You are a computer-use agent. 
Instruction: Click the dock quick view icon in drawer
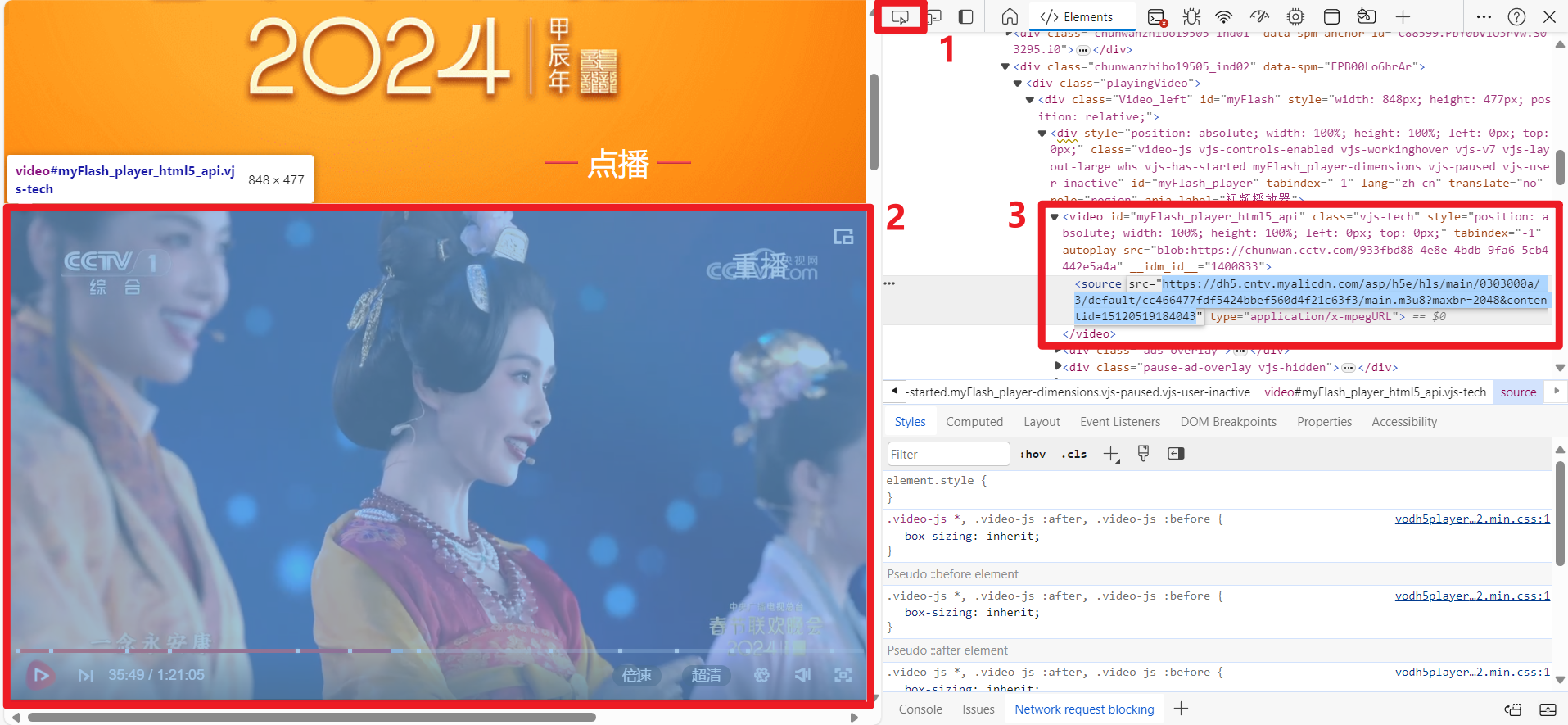[x=1513, y=709]
